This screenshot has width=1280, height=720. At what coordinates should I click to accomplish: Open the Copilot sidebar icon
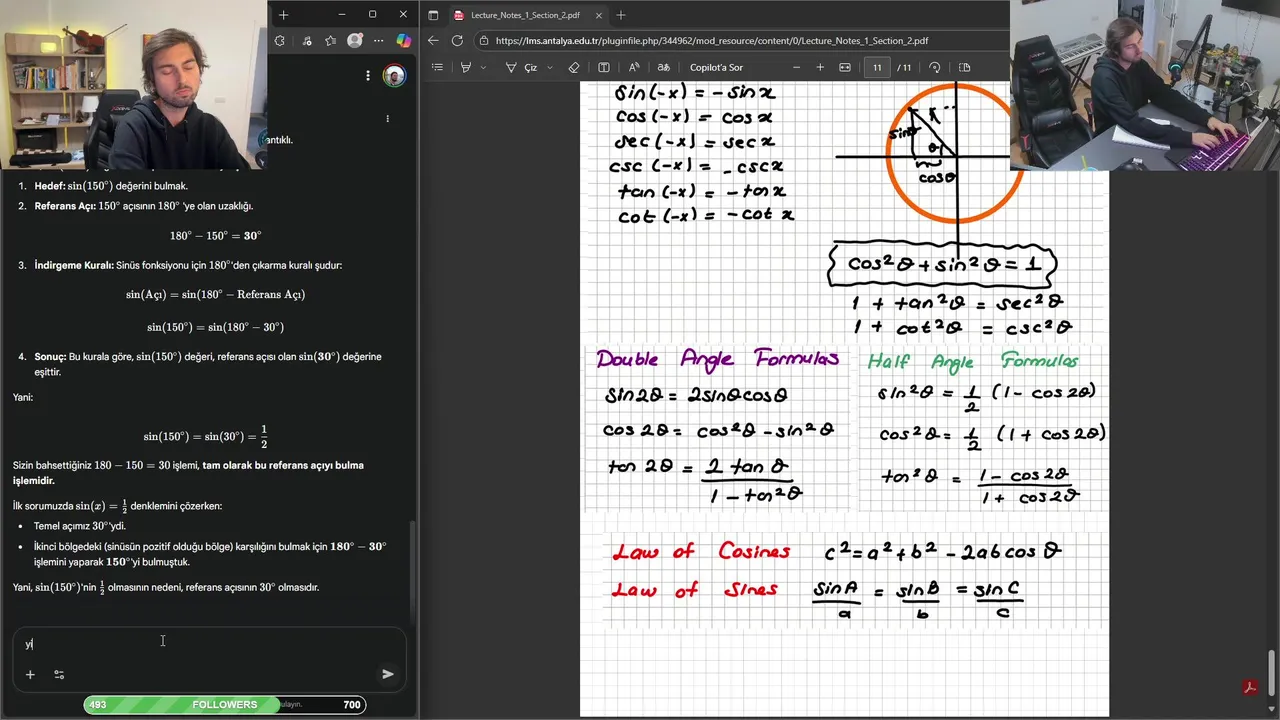tap(403, 41)
